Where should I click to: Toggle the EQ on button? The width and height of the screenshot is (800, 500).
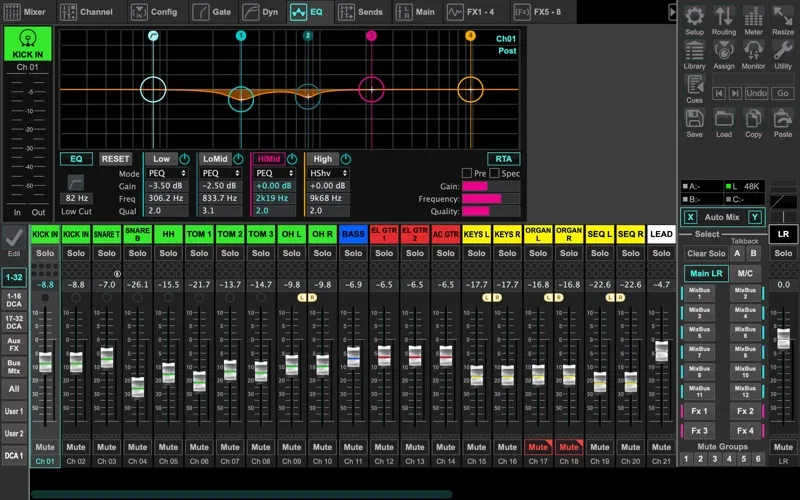pos(76,159)
